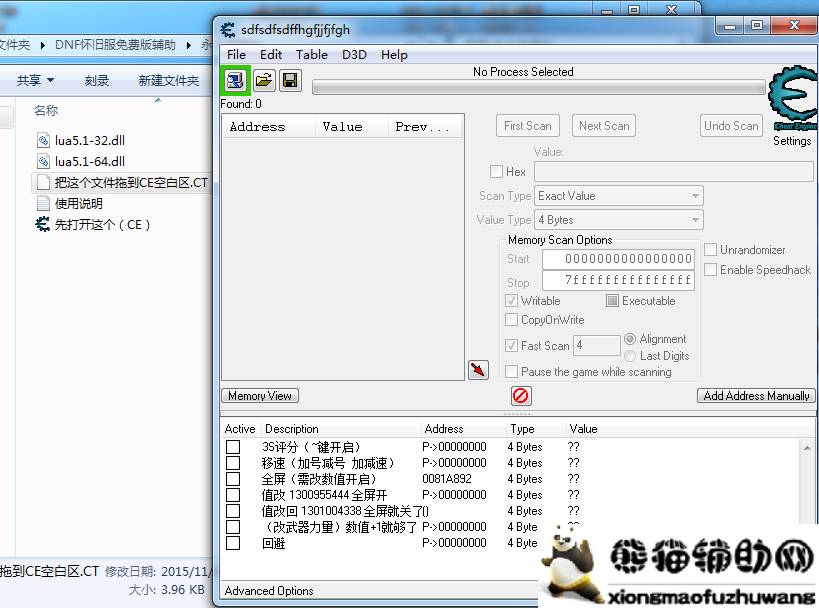Viewport: 819px width, 608px height.
Task: Click the red arrow add-to-list icon
Action: (x=478, y=370)
